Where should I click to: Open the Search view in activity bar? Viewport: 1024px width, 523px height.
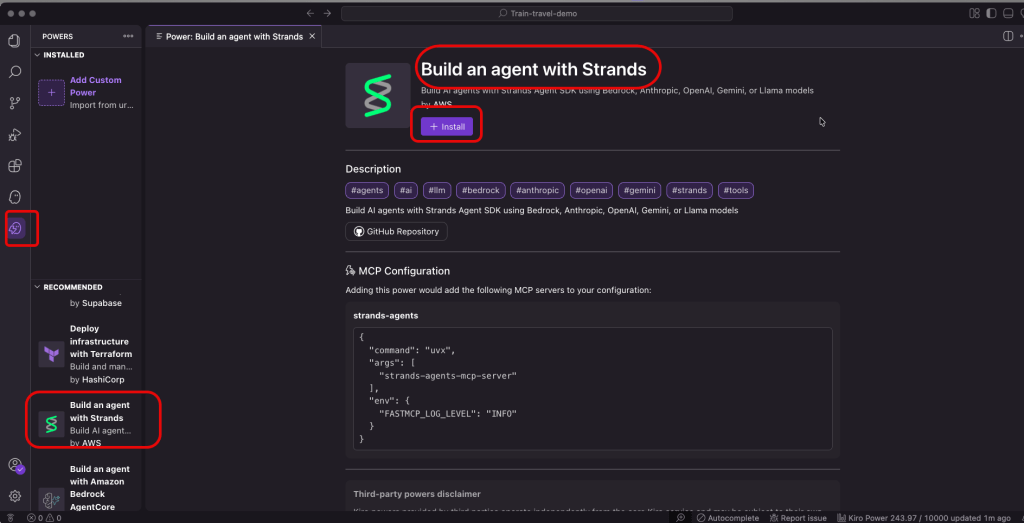[15, 72]
